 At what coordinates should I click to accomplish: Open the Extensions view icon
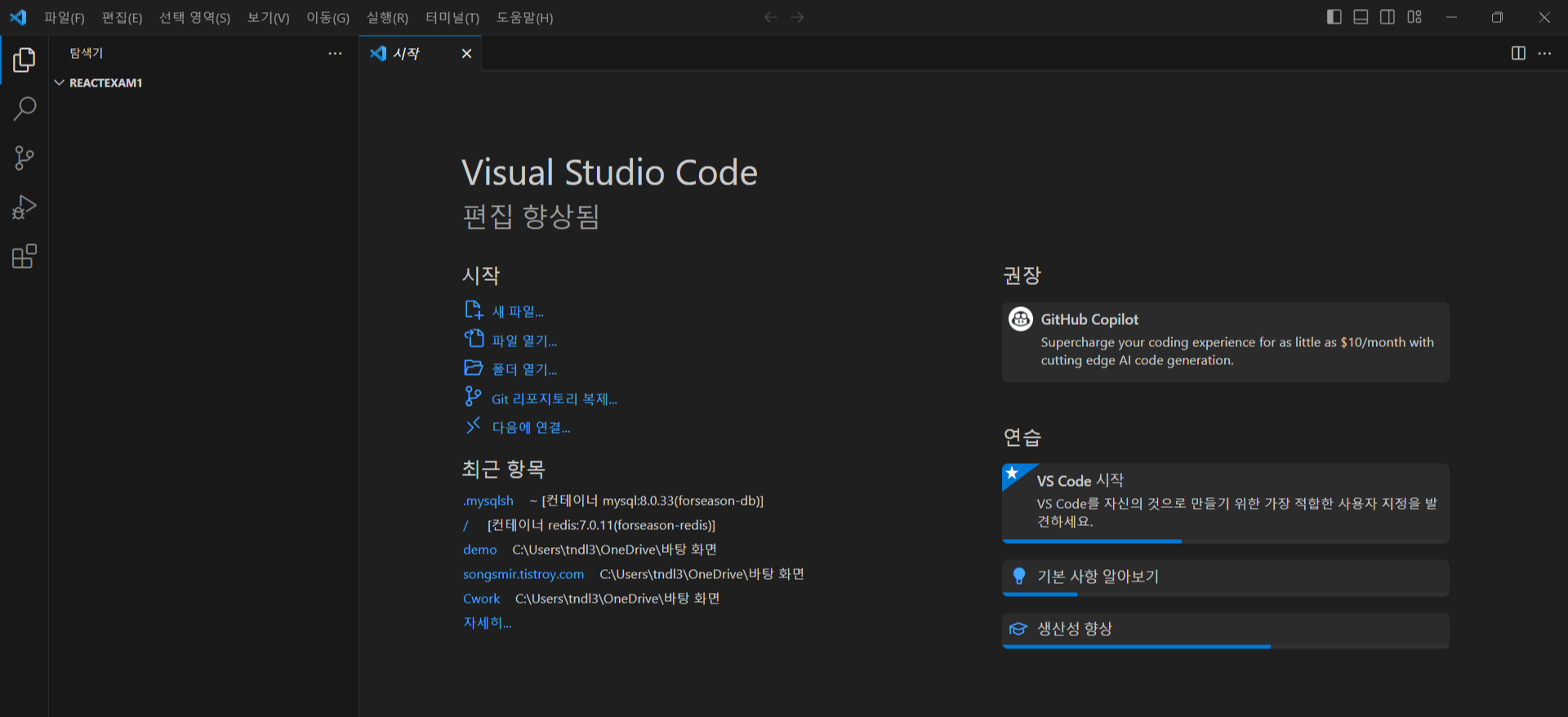click(24, 256)
